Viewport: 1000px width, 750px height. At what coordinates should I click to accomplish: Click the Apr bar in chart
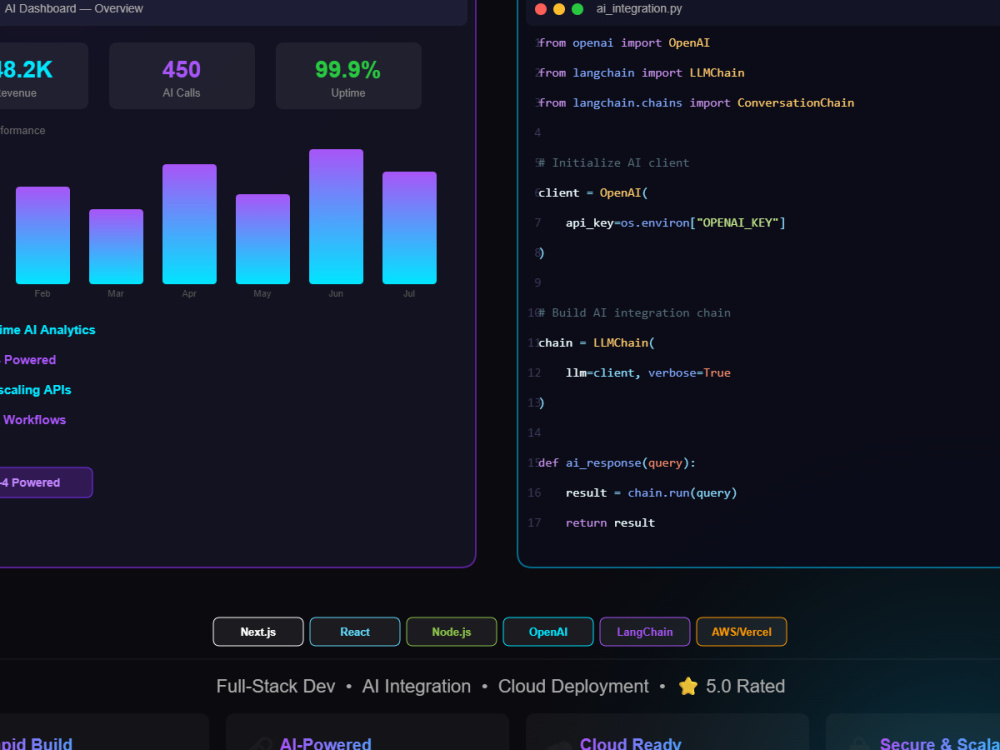189,224
